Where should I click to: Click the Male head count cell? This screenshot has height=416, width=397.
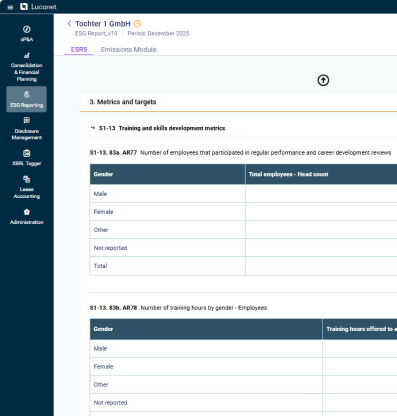coord(321,194)
